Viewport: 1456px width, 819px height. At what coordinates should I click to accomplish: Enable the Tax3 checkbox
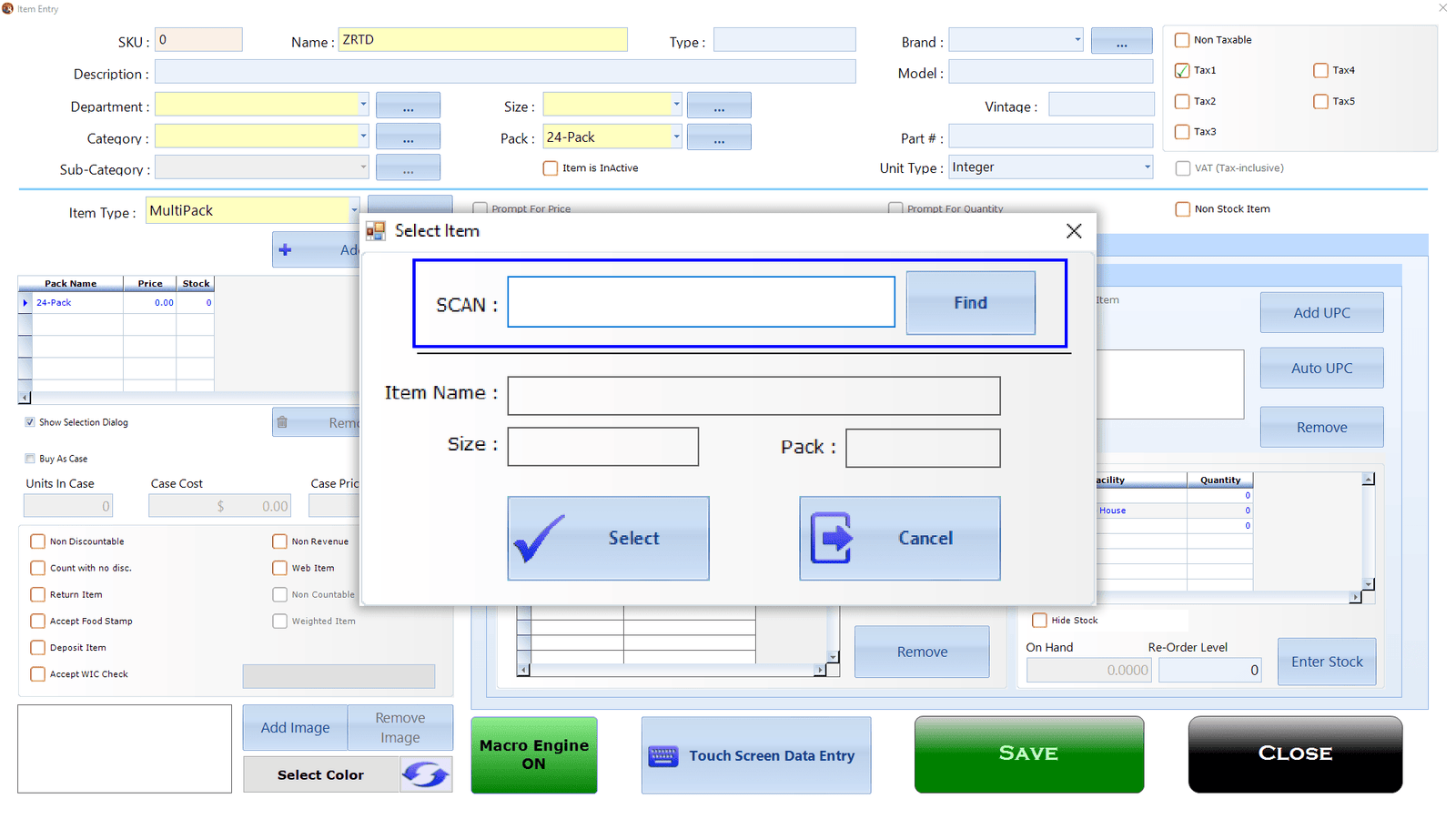pyautogui.click(x=1182, y=132)
